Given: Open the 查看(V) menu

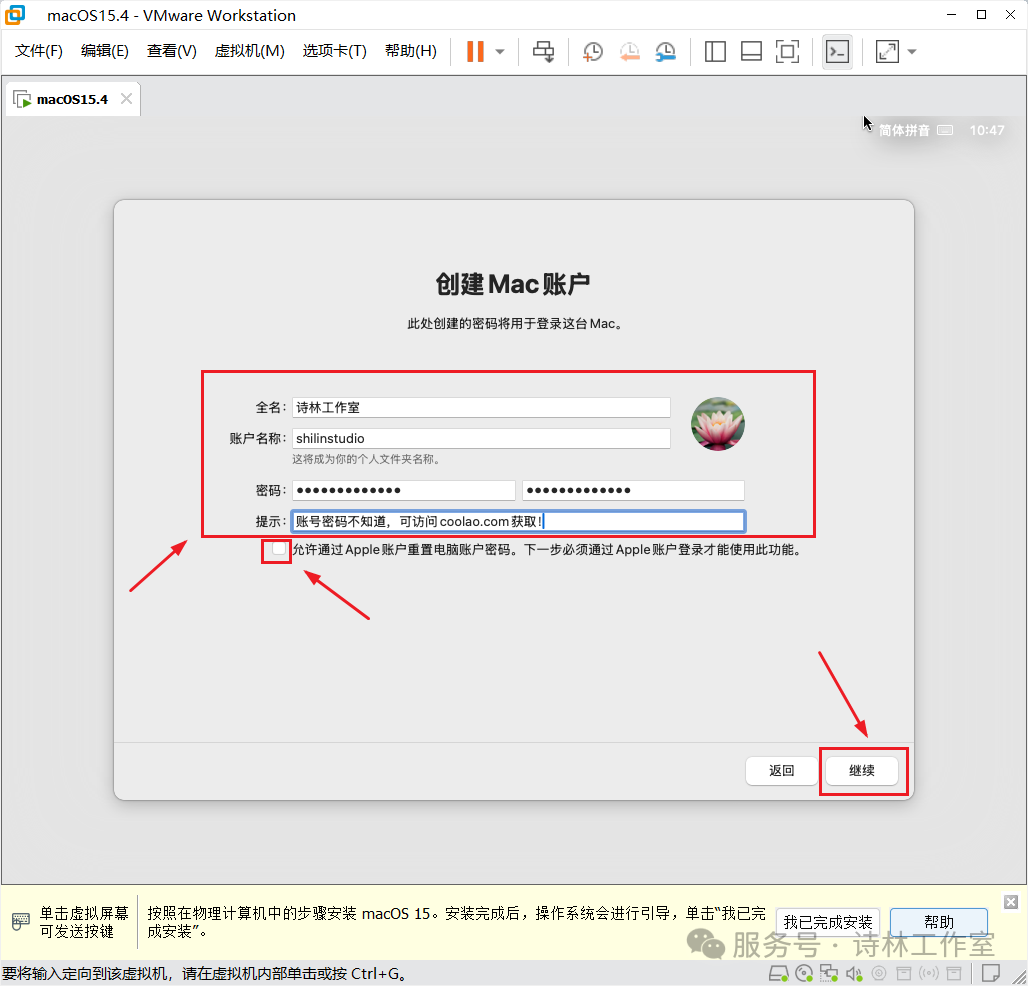Looking at the screenshot, I should coord(171,50).
